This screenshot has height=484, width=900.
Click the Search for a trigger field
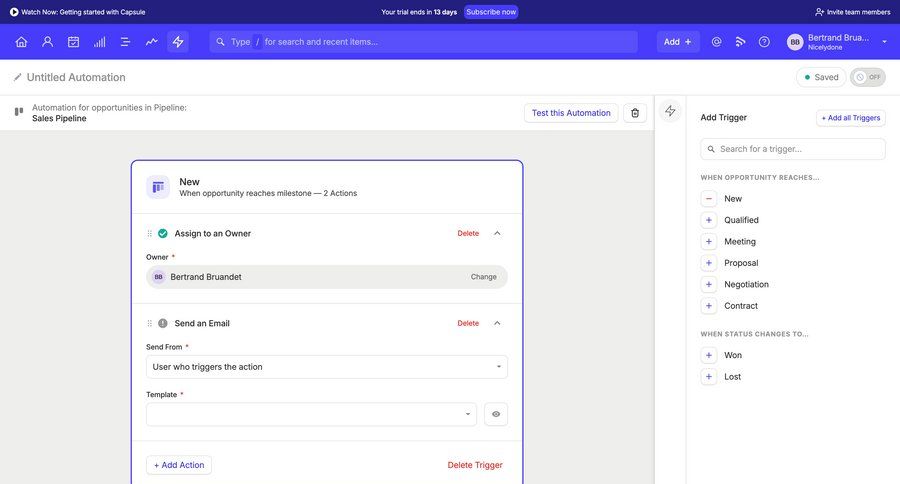[793, 149]
